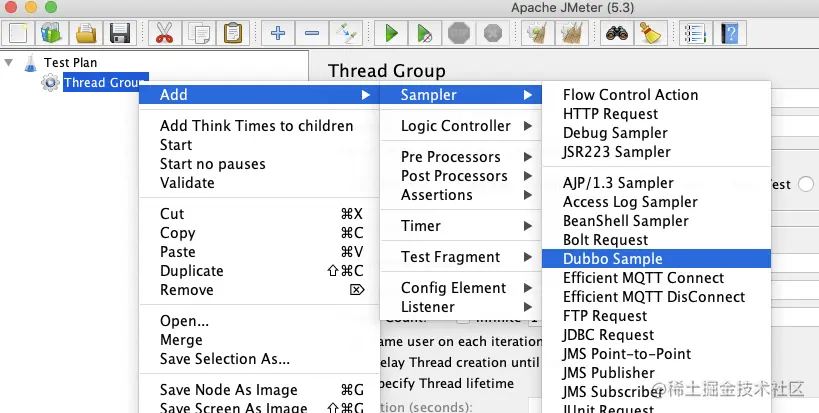Viewport: 819px width, 413px height.
Task: Choose Flow Control Action sampler
Action: point(656,95)
